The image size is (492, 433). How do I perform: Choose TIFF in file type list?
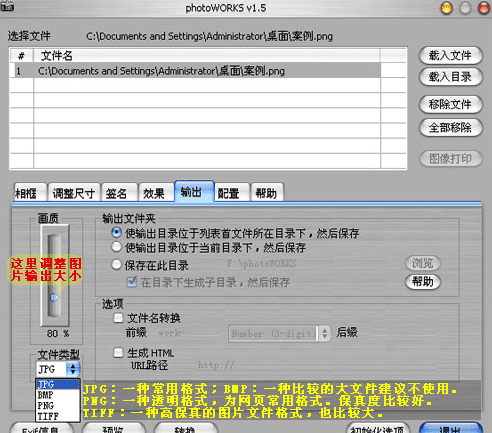(58, 416)
